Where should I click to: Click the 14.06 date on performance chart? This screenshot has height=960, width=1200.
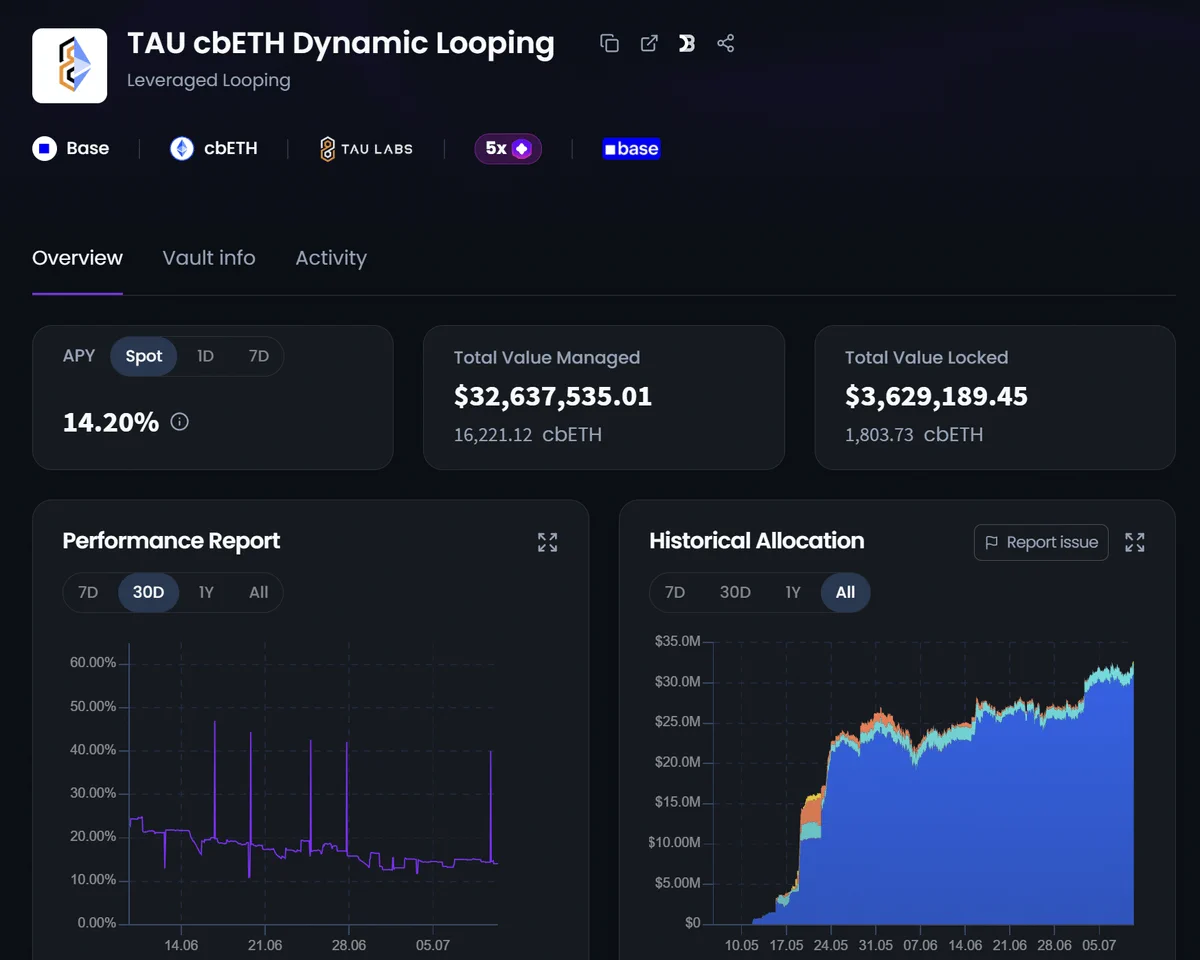(x=181, y=944)
